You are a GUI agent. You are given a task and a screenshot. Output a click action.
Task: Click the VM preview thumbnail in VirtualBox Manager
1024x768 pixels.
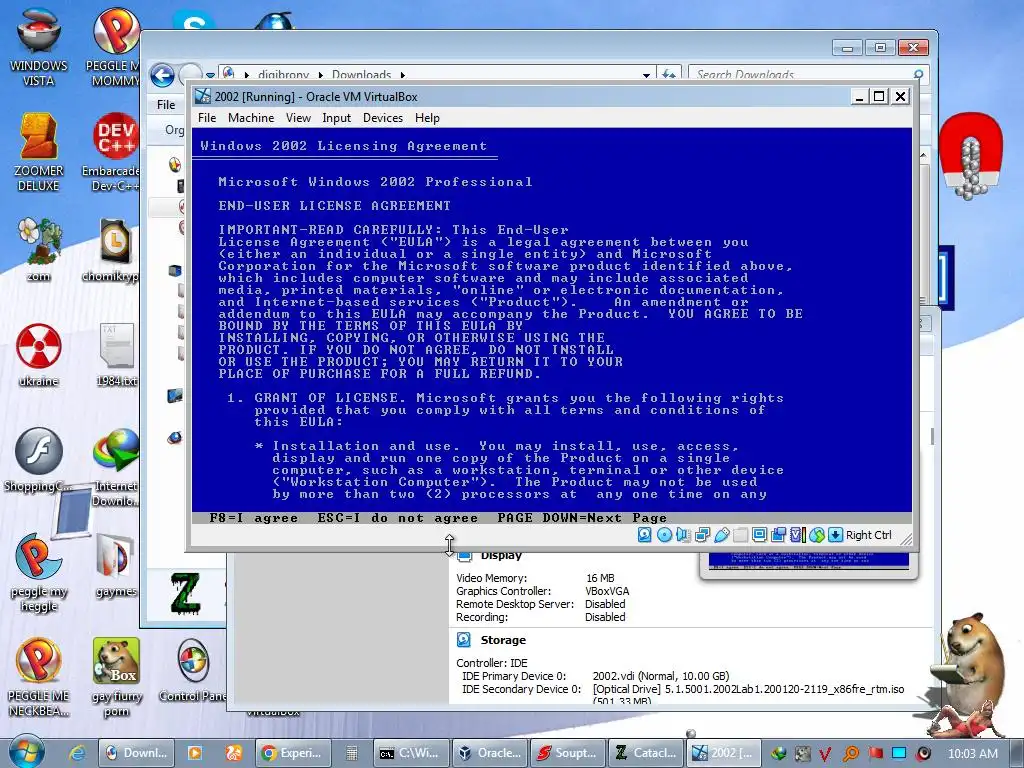[x=808, y=561]
